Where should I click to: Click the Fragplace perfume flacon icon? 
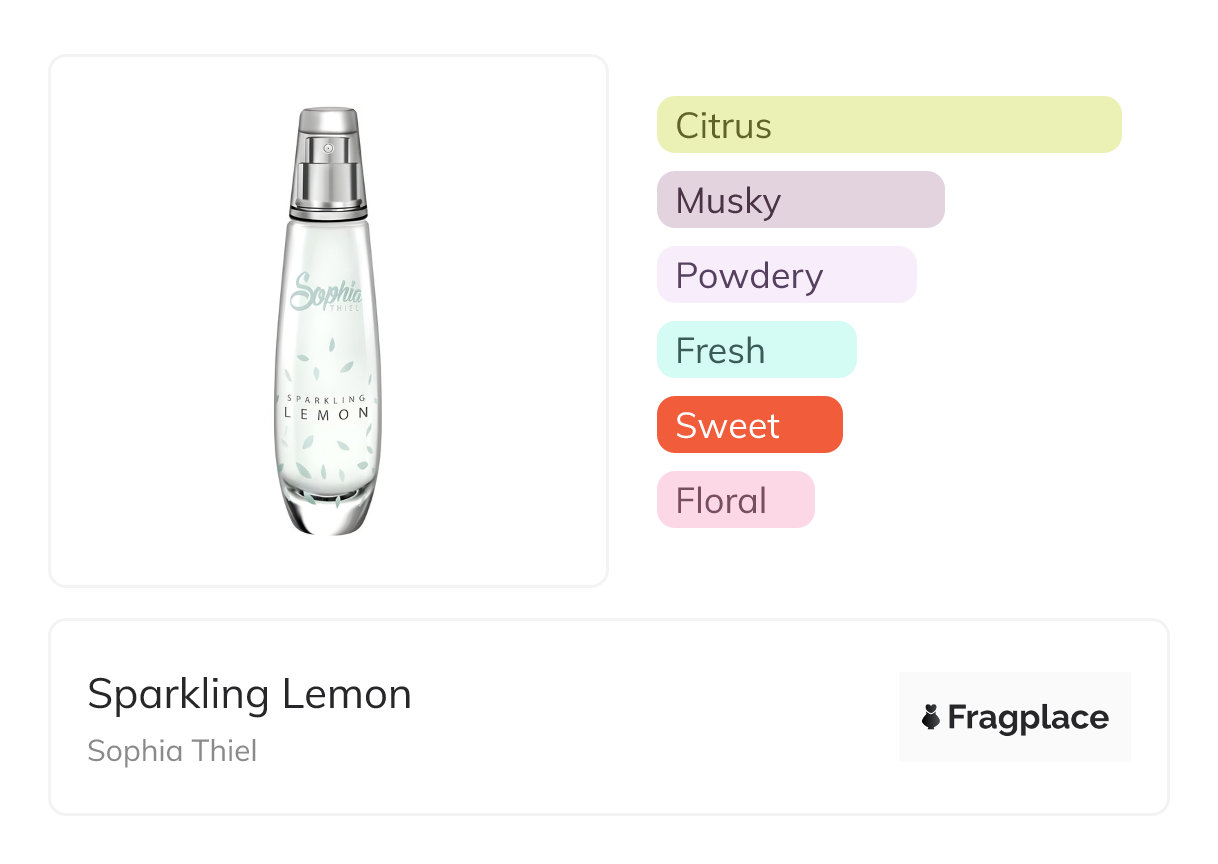click(931, 717)
